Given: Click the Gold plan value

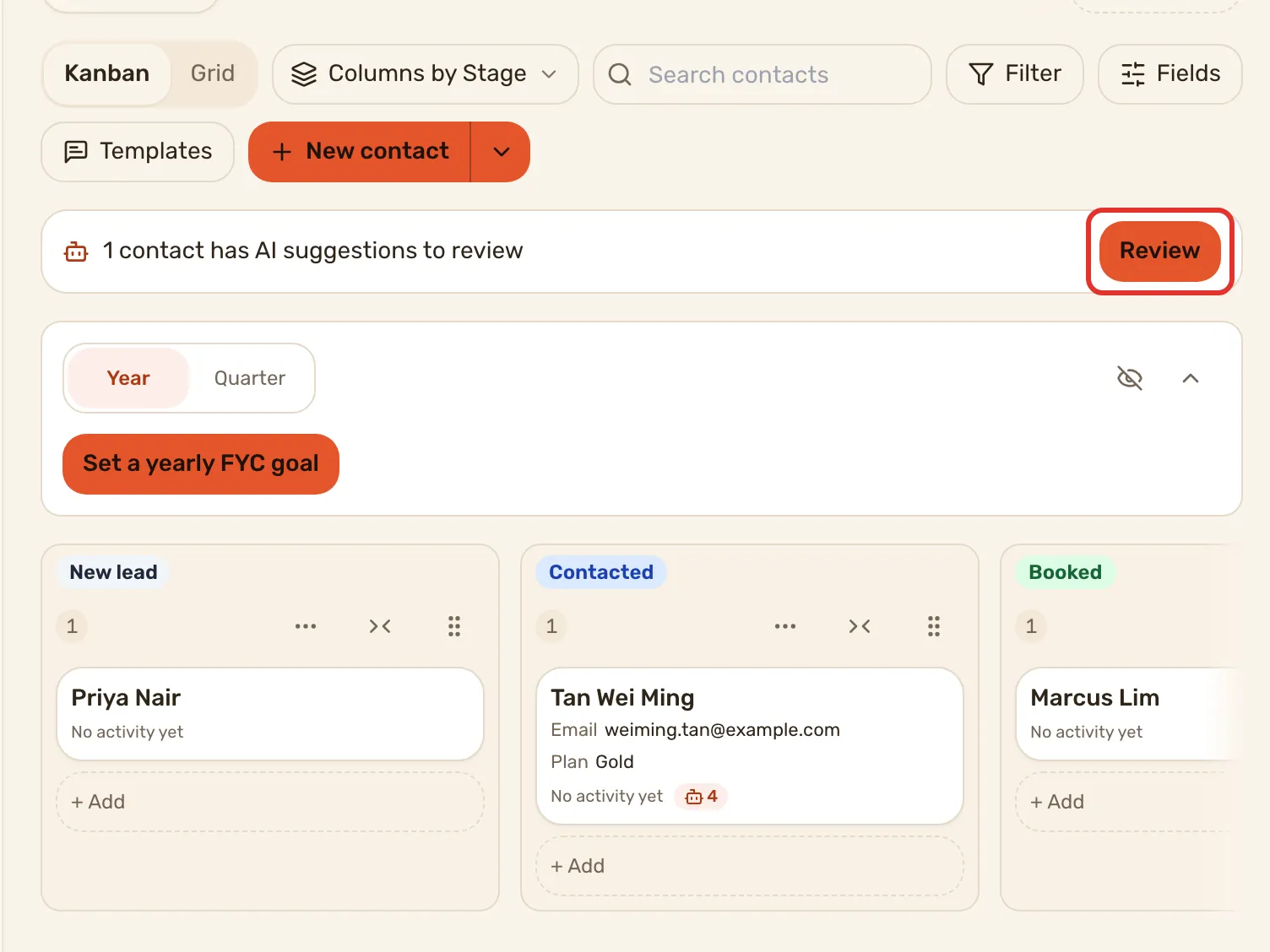Looking at the screenshot, I should pos(615,762).
